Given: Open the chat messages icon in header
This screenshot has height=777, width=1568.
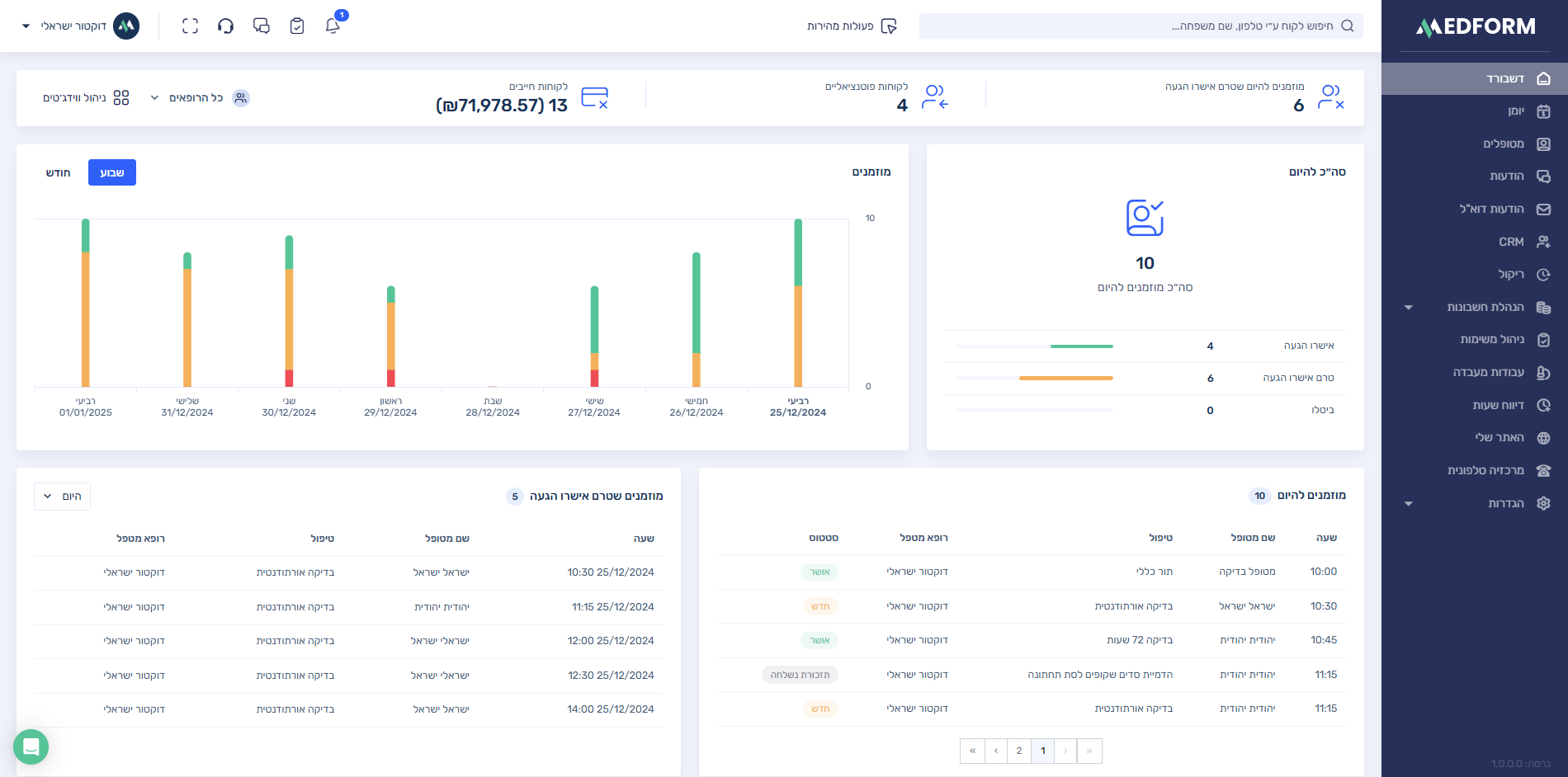Looking at the screenshot, I should (x=262, y=26).
